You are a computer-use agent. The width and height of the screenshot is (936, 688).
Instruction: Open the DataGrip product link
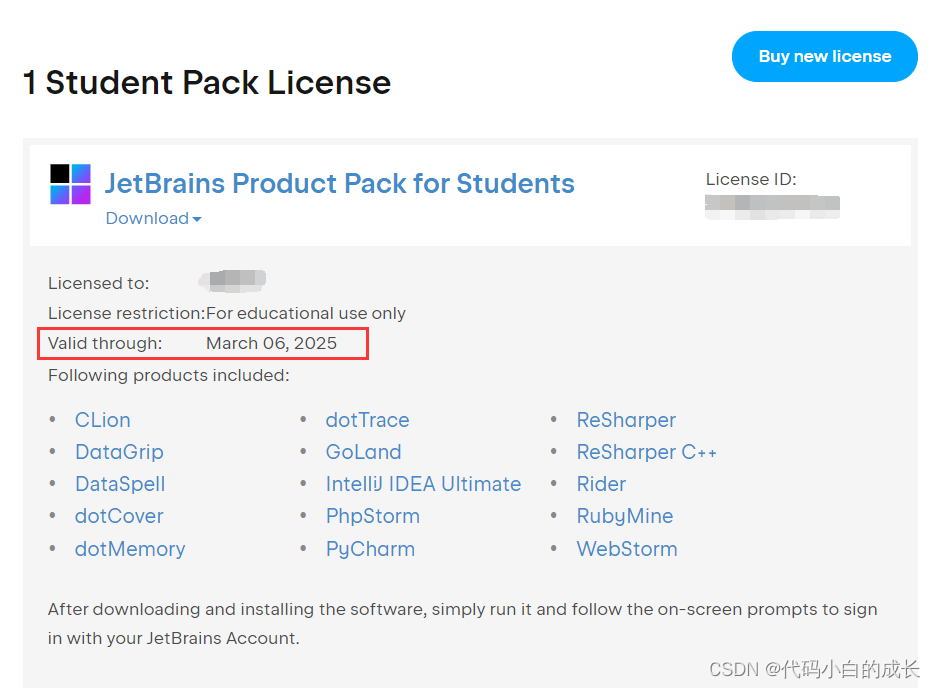pyautogui.click(x=119, y=452)
